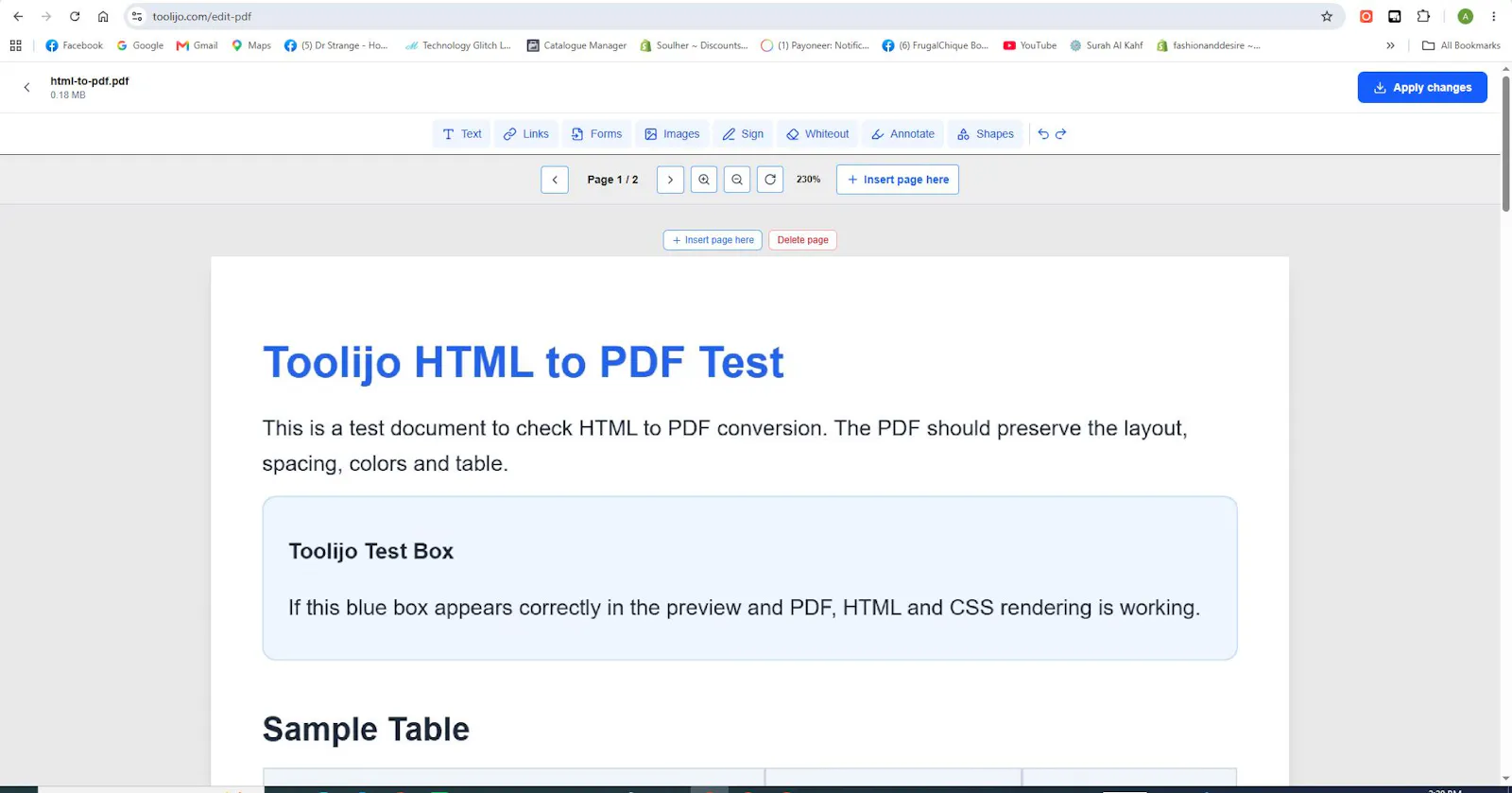Viewport: 1512px width, 793px height.
Task: Select the Forms tool
Action: (x=596, y=134)
